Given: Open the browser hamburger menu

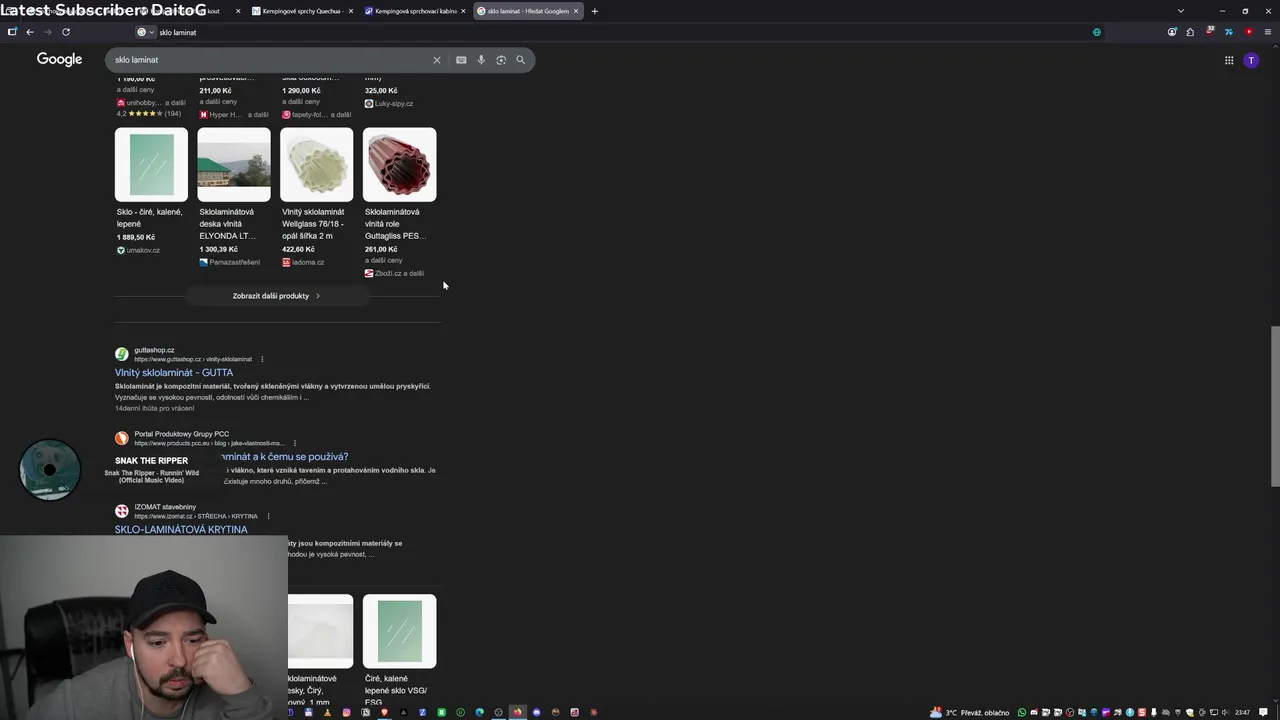Looking at the screenshot, I should click(x=1269, y=32).
